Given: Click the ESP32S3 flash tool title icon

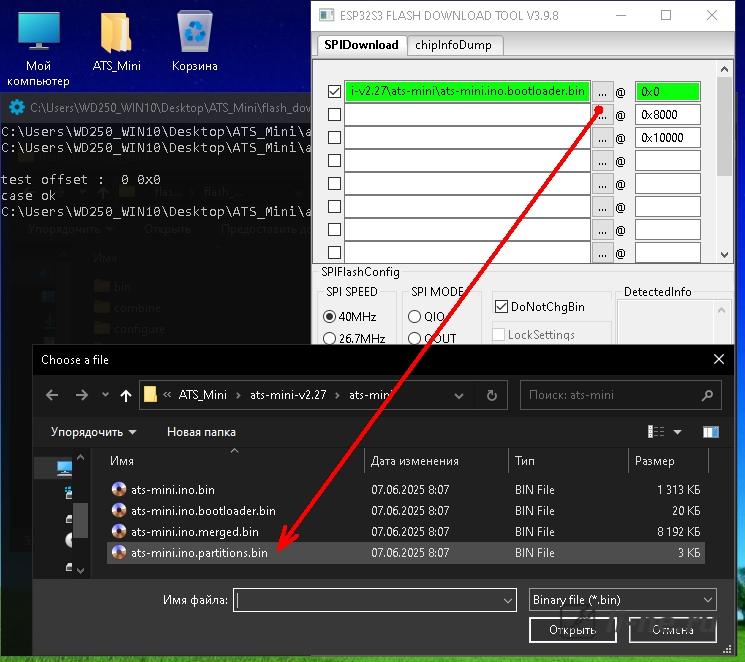Looking at the screenshot, I should [x=326, y=15].
